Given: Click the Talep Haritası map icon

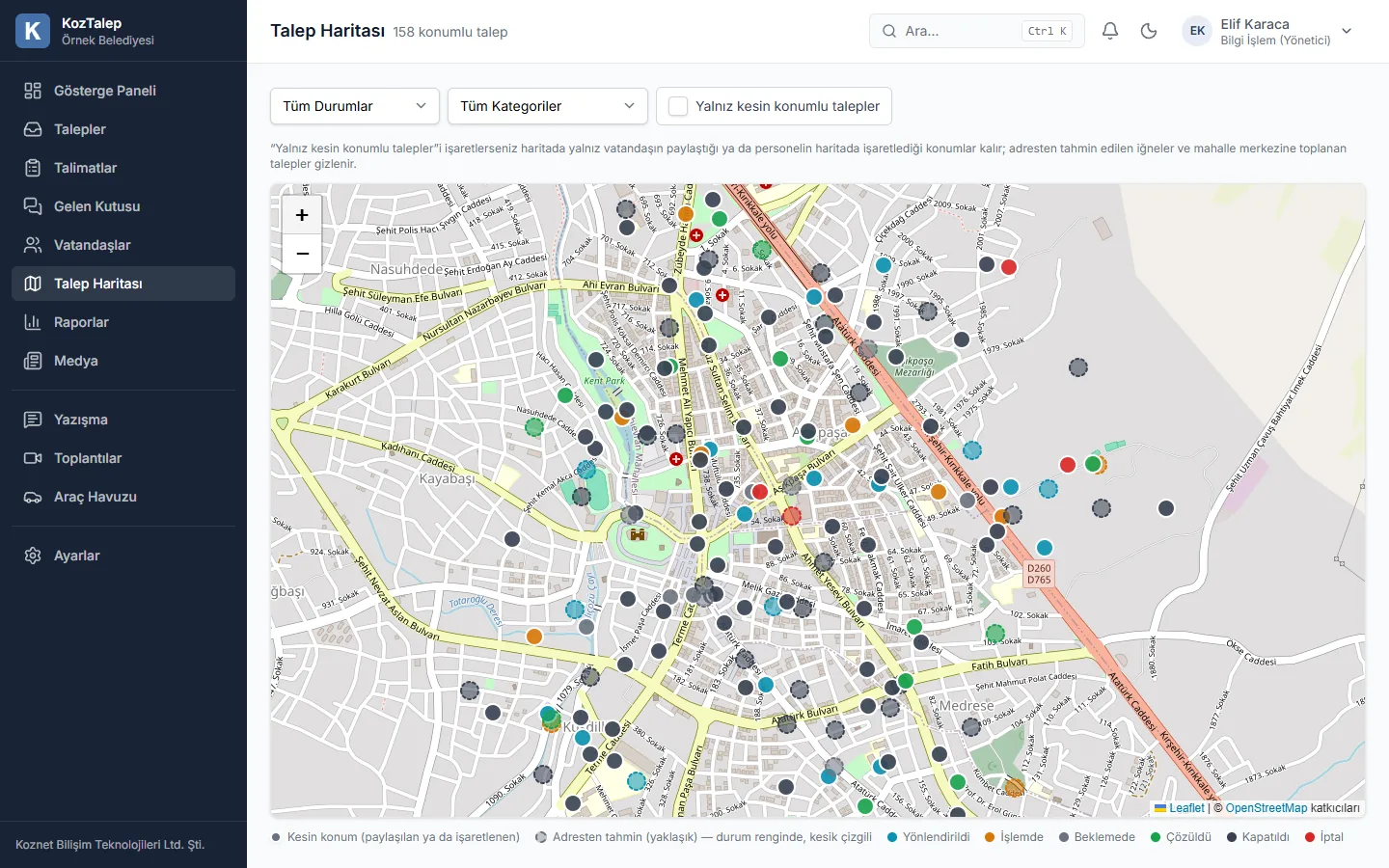Looking at the screenshot, I should (33, 284).
